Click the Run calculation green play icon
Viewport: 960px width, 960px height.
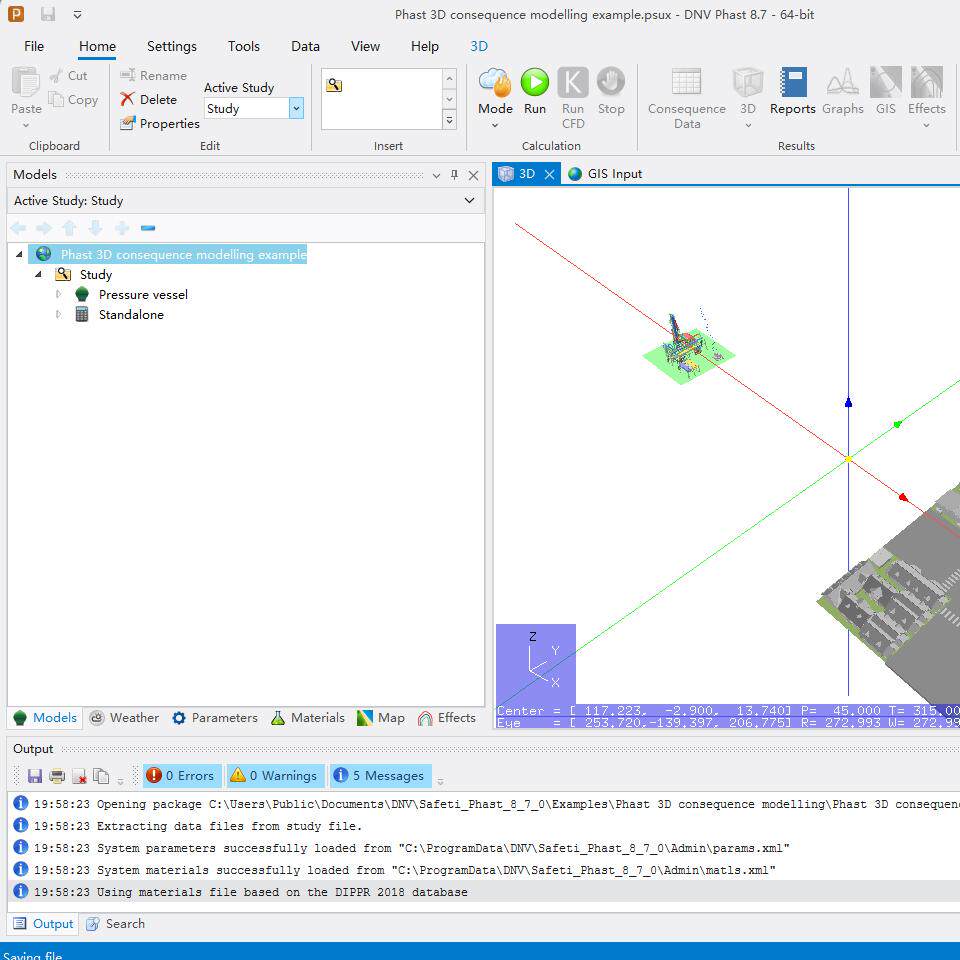534,83
